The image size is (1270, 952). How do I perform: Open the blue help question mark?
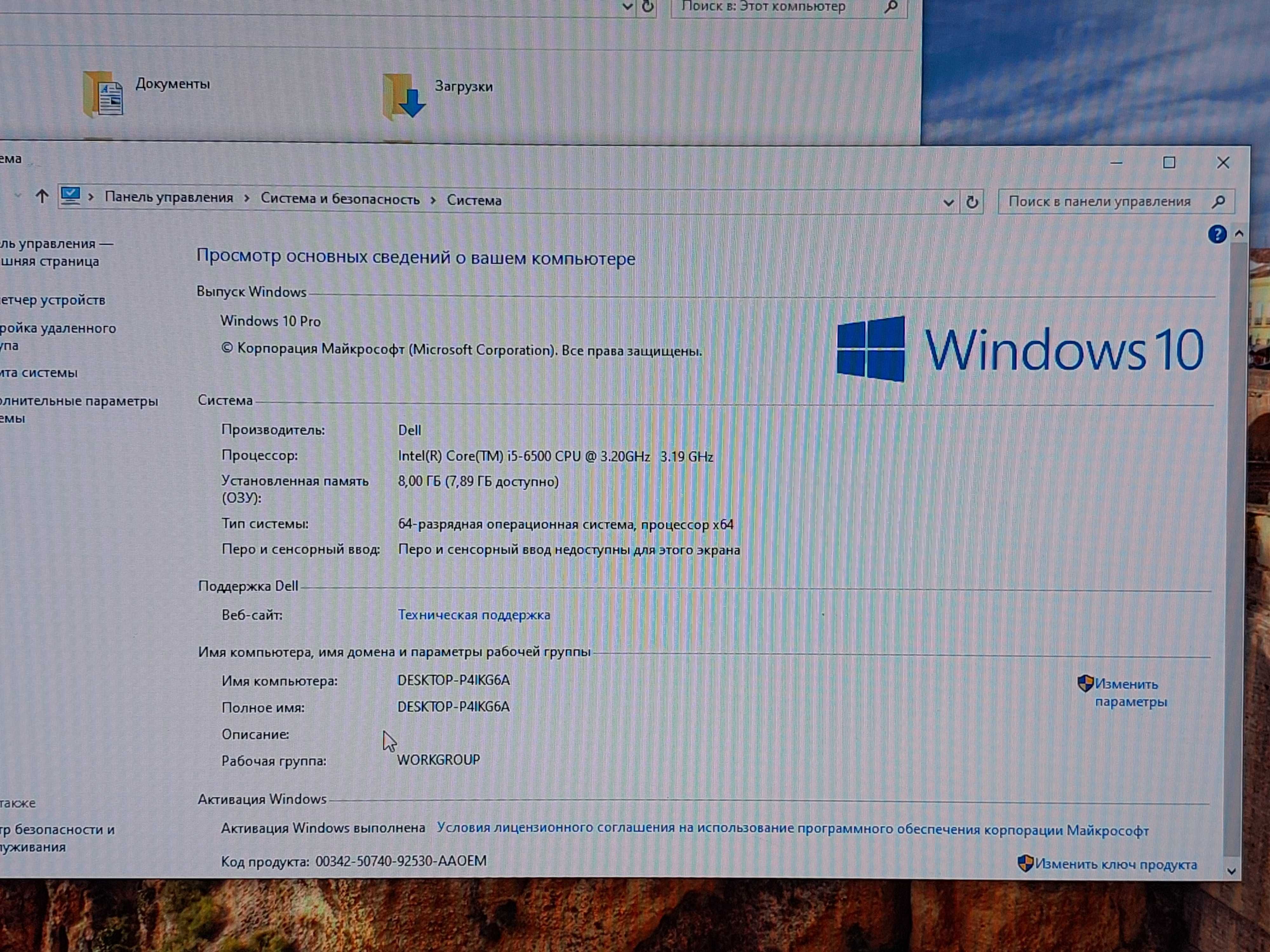tap(1217, 234)
